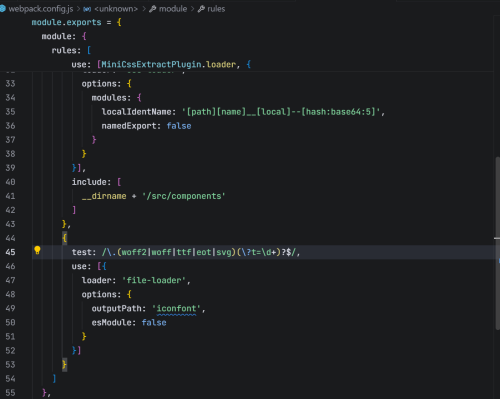Click __dirname on line 41
500x399 pixels.
point(104,196)
